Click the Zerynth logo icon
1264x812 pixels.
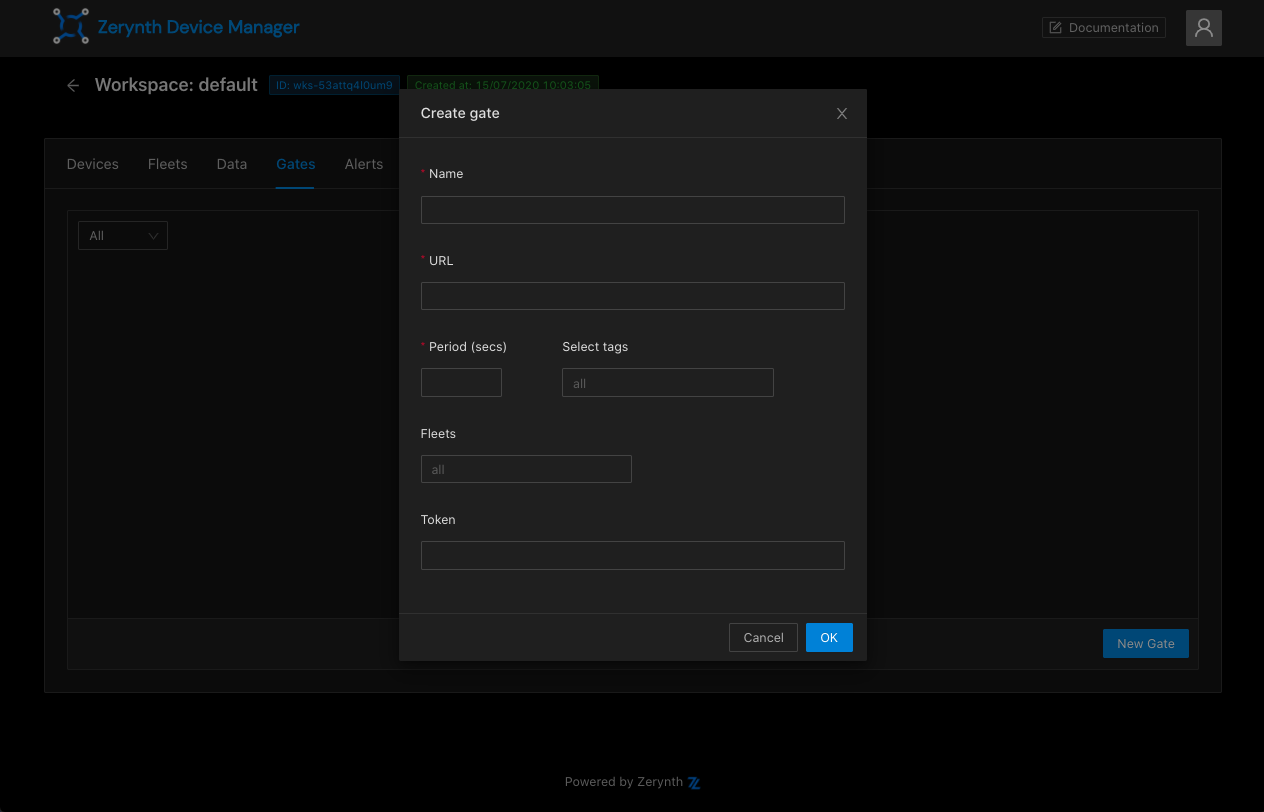[x=70, y=27]
